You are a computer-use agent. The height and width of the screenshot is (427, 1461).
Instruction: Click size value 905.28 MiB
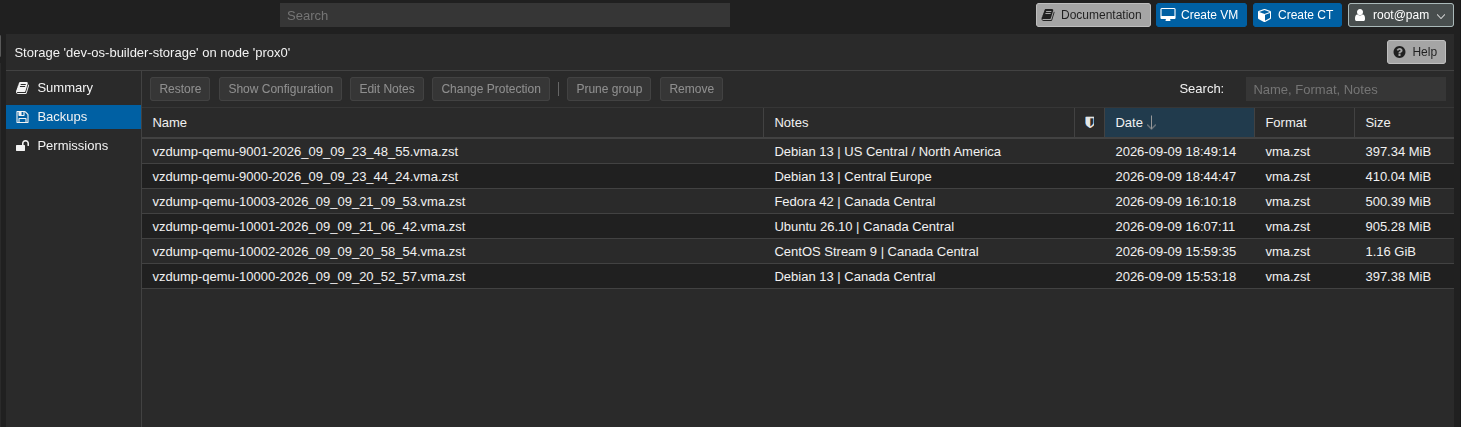coord(1398,227)
